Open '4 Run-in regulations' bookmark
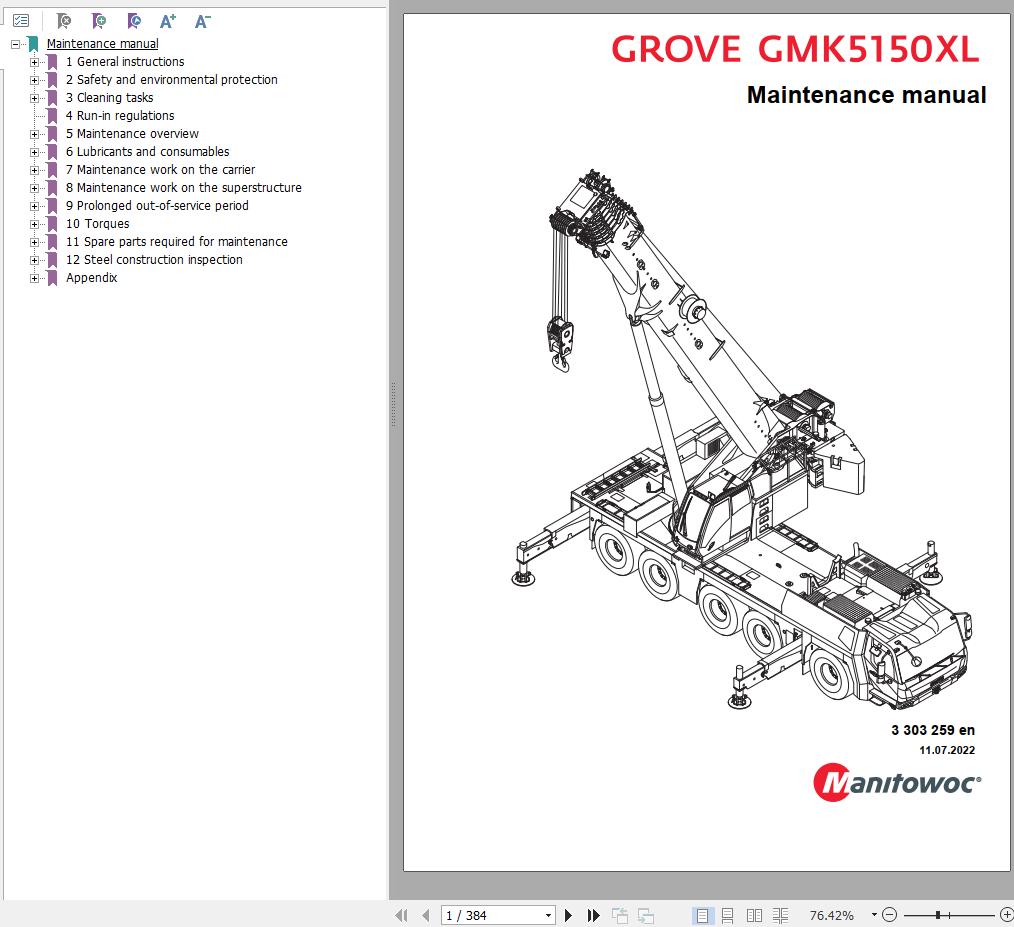 120,116
